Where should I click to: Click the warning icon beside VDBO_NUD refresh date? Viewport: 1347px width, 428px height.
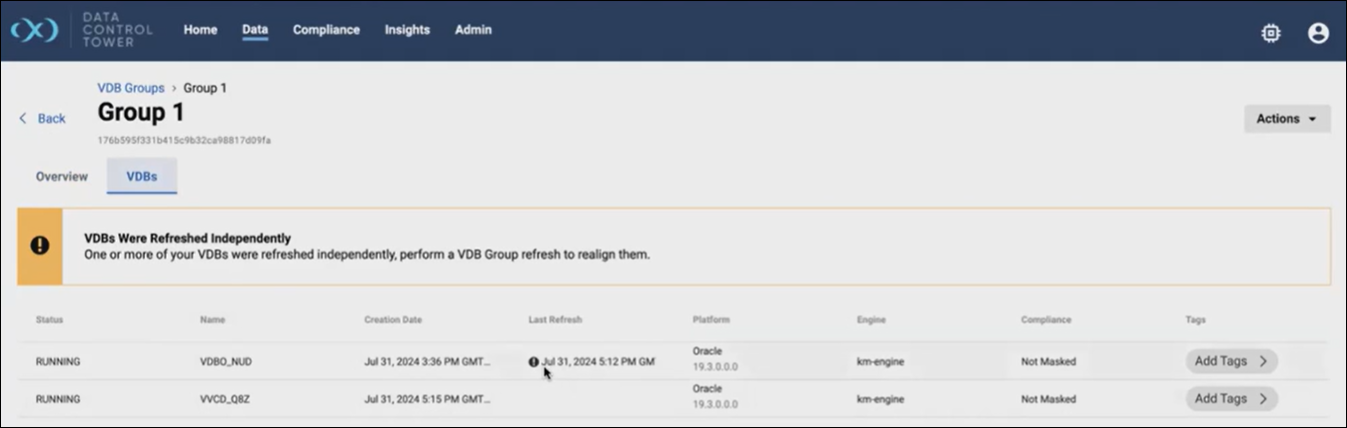point(534,362)
